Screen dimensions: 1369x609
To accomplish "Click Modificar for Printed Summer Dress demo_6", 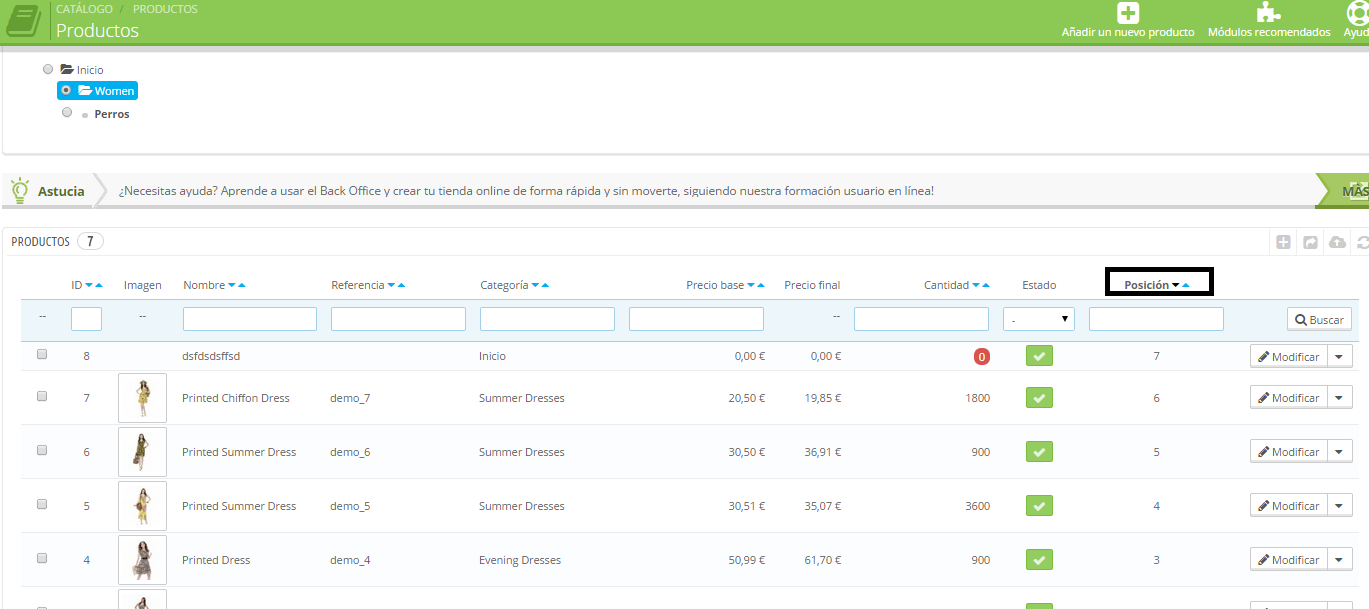I will click(x=1288, y=452).
